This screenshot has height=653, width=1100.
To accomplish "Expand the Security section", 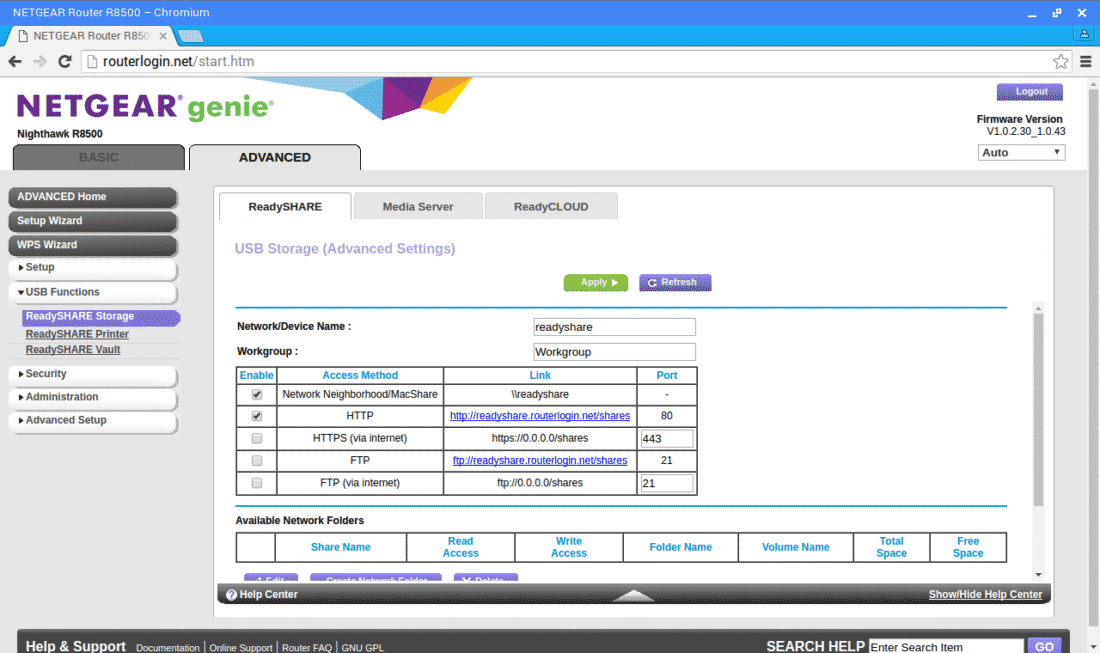I will (93, 375).
